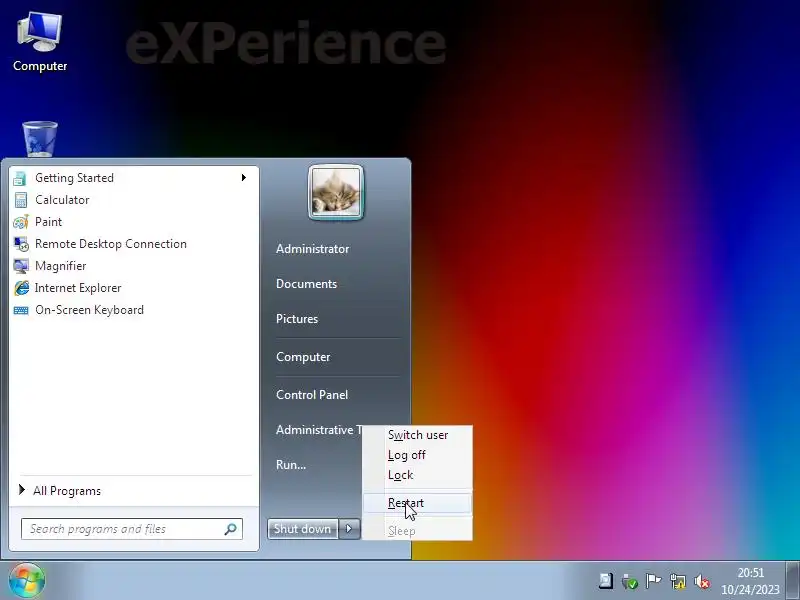Open the Run... dialog
The image size is (800, 600).
point(291,465)
